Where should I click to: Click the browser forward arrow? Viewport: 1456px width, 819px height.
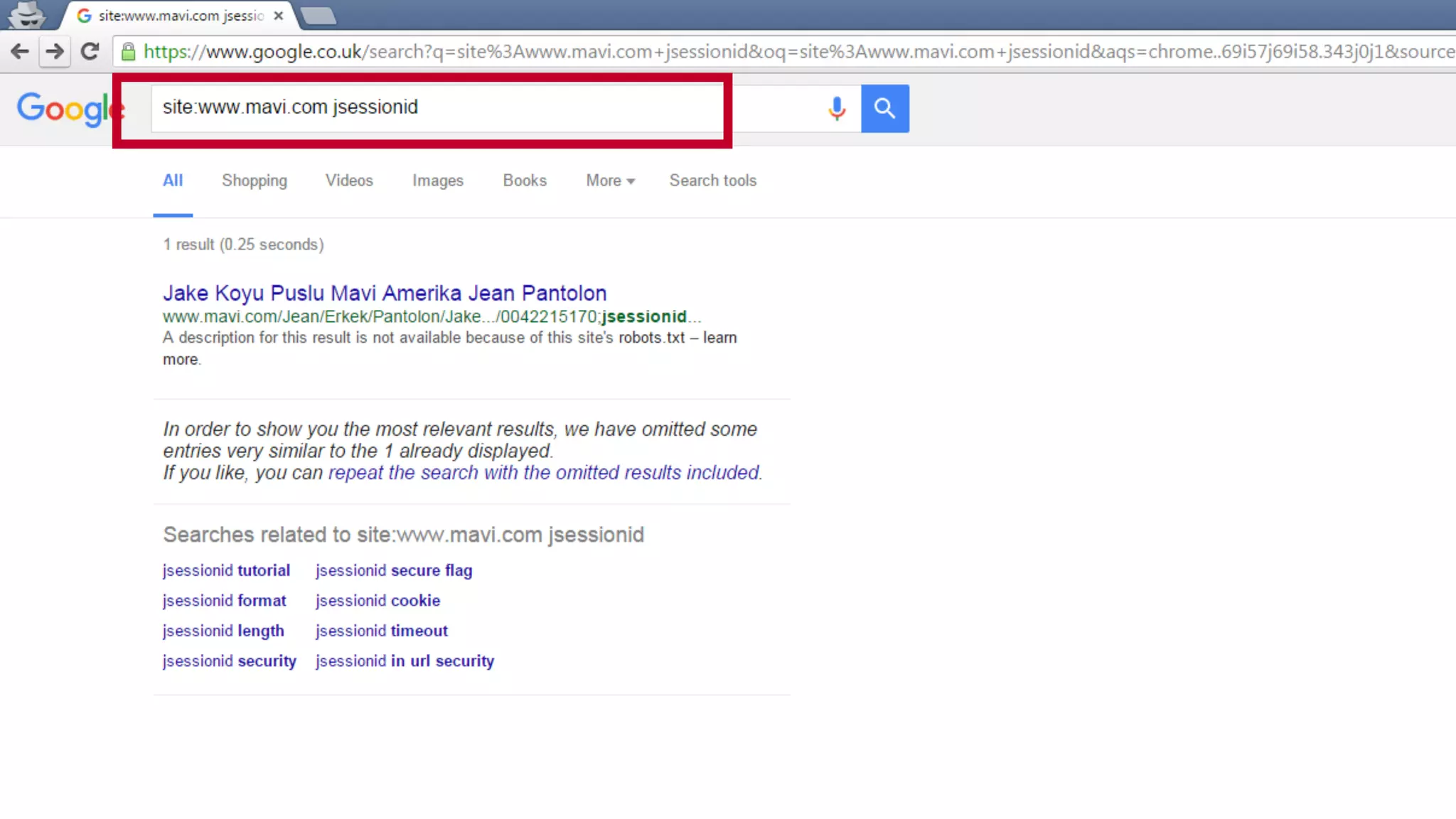click(x=54, y=51)
